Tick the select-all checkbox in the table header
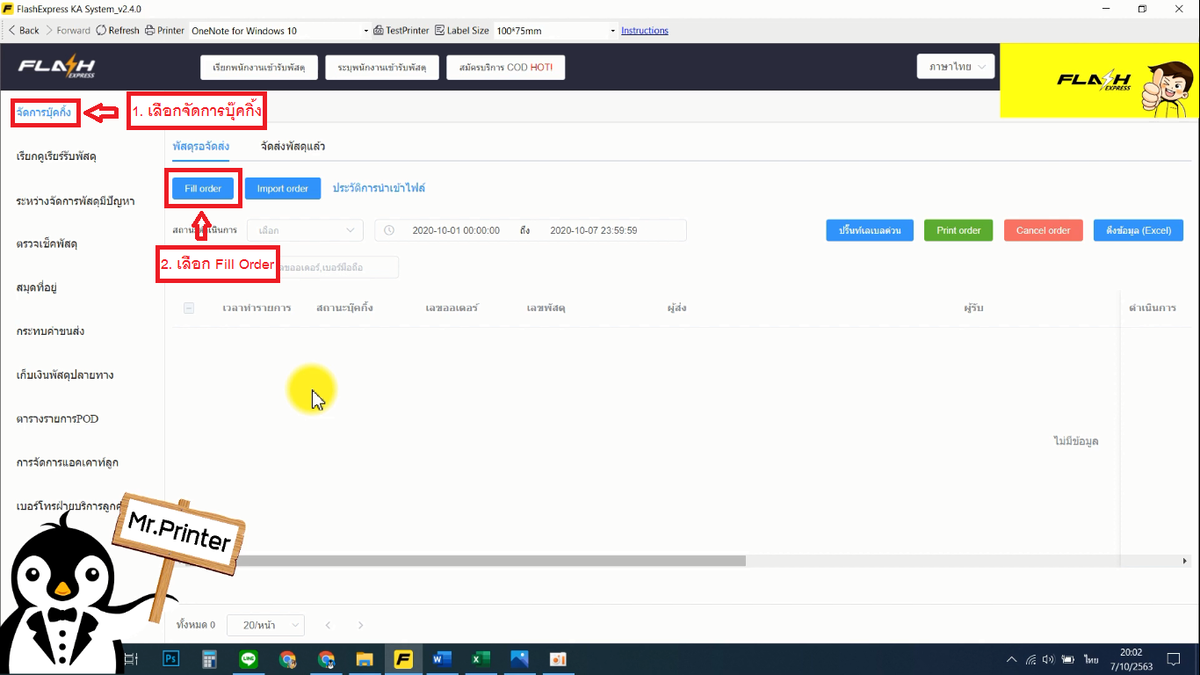Viewport: 1200px width, 675px height. click(x=189, y=308)
